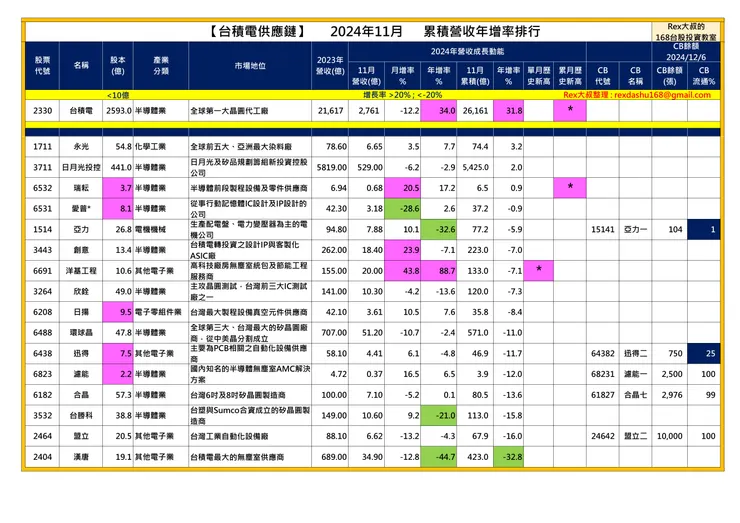Select the 日月光投控 name cell
The width and height of the screenshot is (740, 523).
[81, 167]
